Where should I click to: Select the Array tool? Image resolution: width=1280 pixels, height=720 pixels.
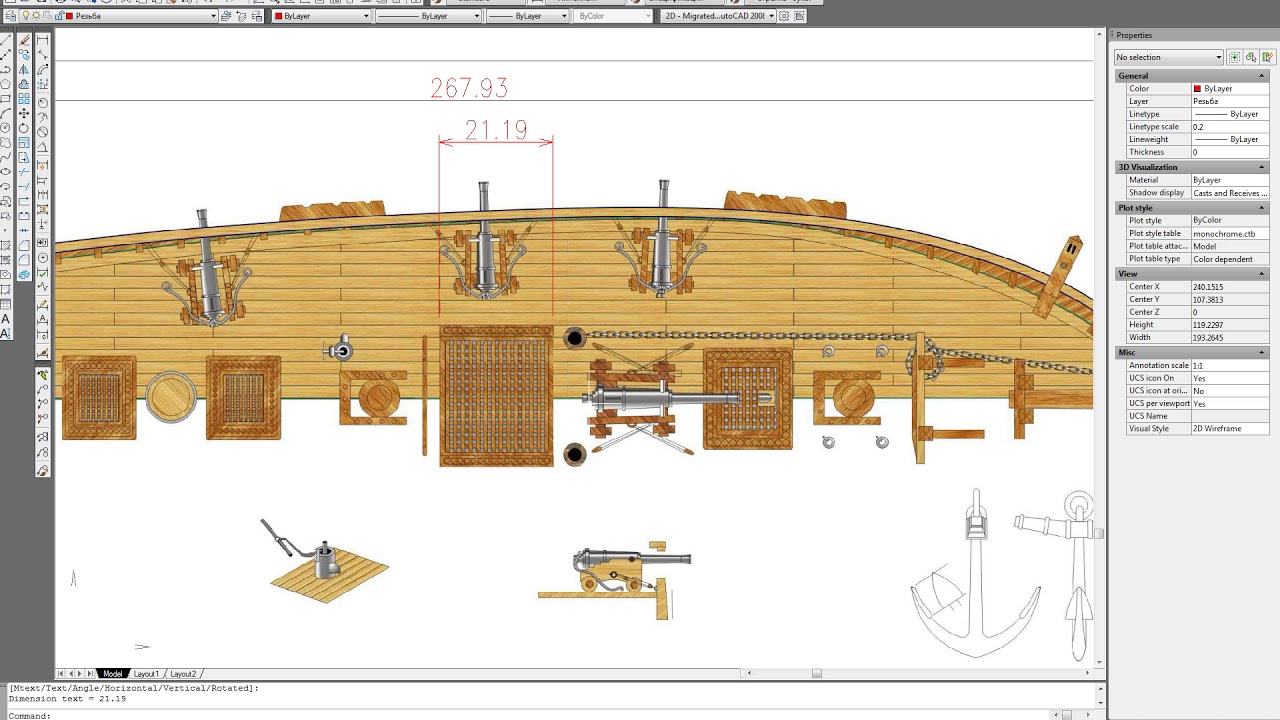click(24, 99)
